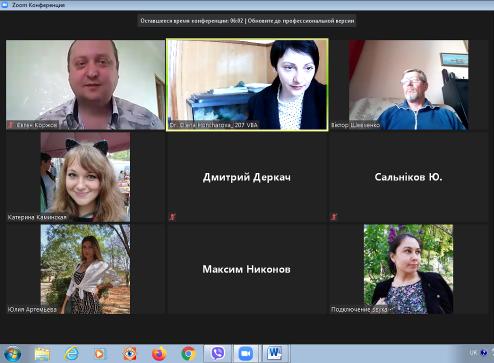
Task: Click the help icon in system tray
Action: coord(484,353)
